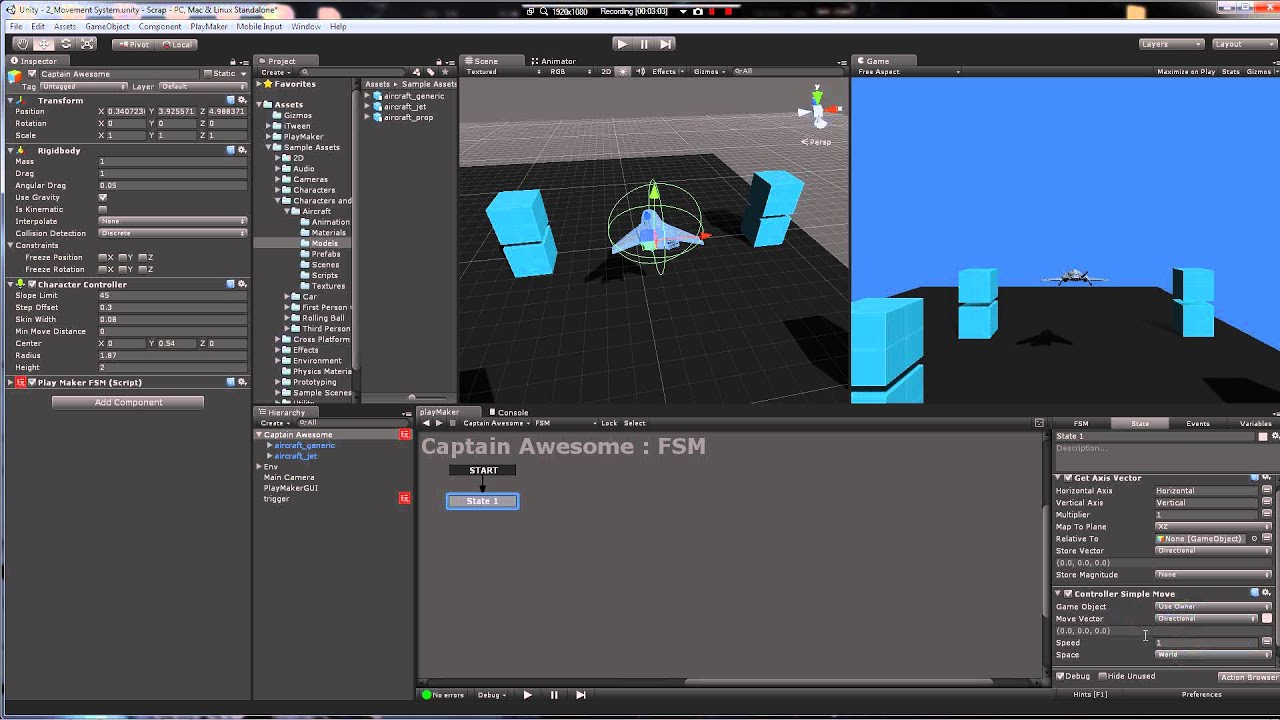Select the Hand tool in the toolbar
Viewport: 1280px width, 720px height.
[x=22, y=44]
